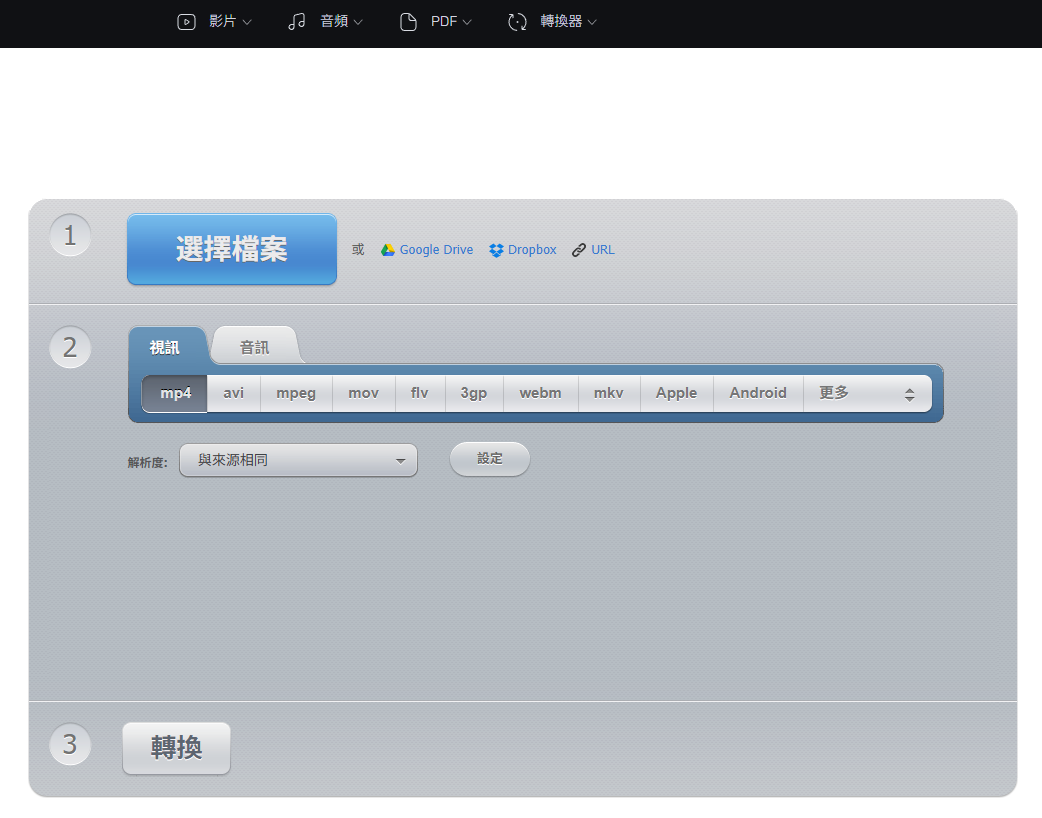Click the music note icon beside 音頻

click(x=296, y=21)
